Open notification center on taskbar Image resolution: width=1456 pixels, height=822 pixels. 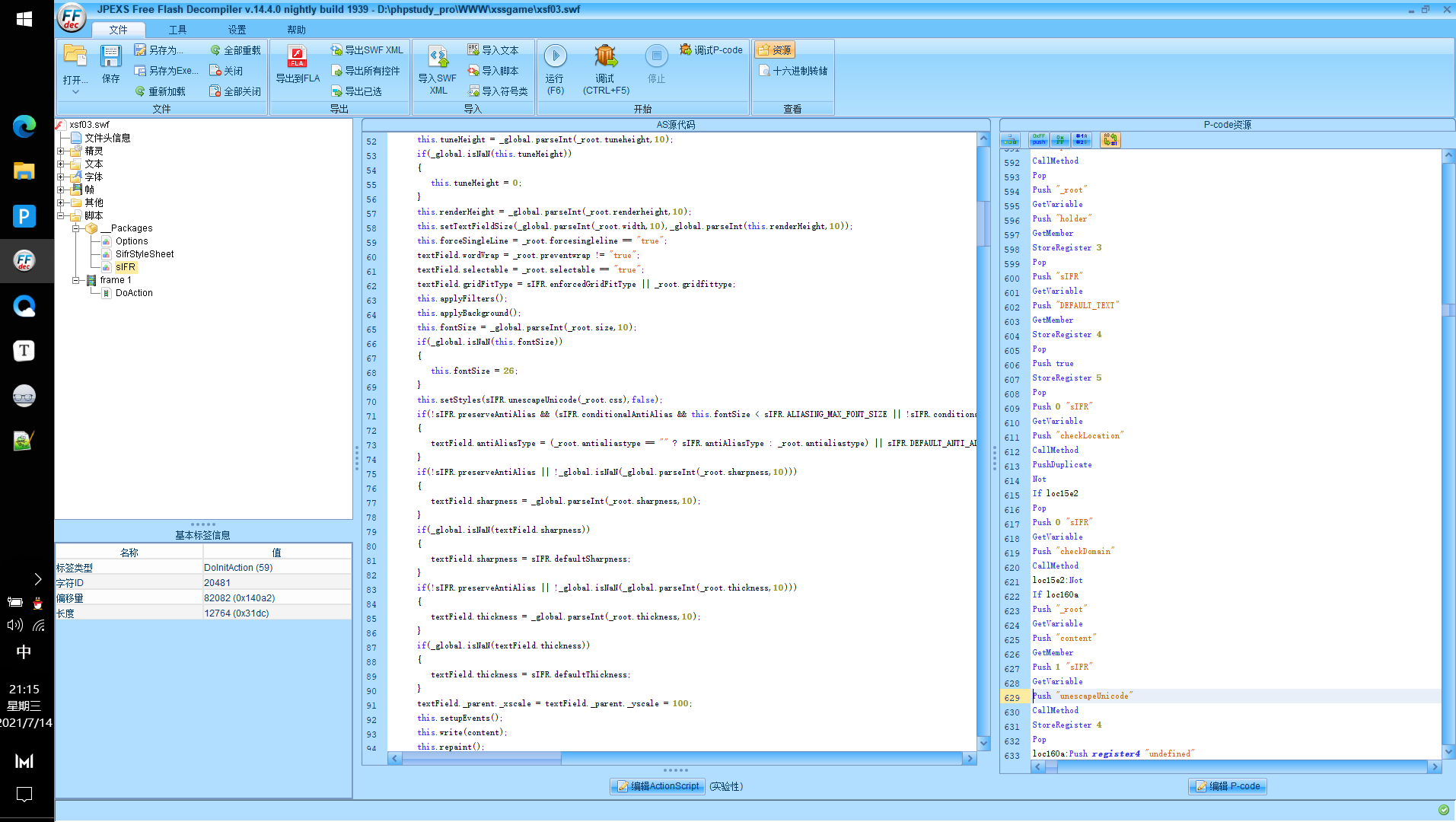tap(24, 795)
